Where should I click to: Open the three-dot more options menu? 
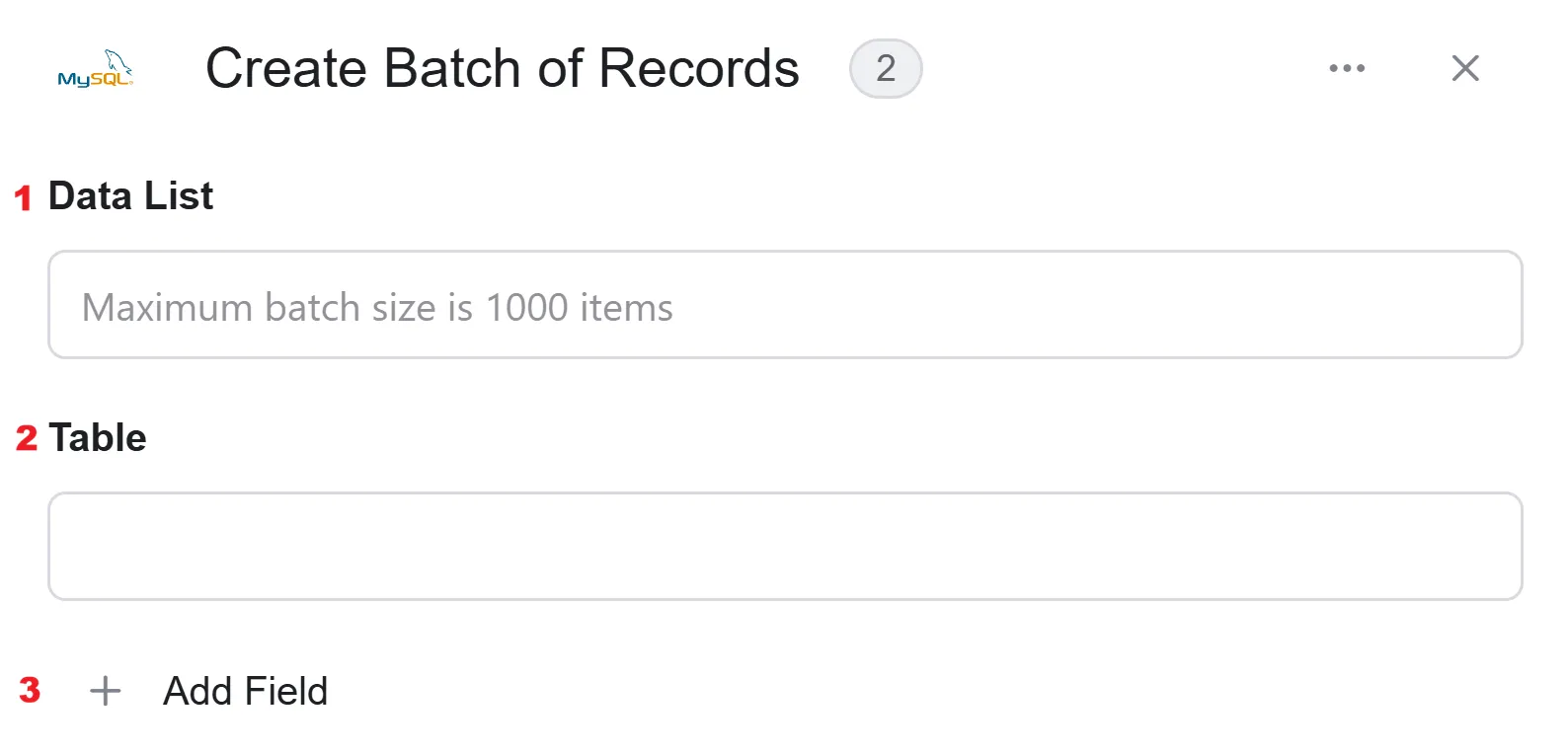1347,68
